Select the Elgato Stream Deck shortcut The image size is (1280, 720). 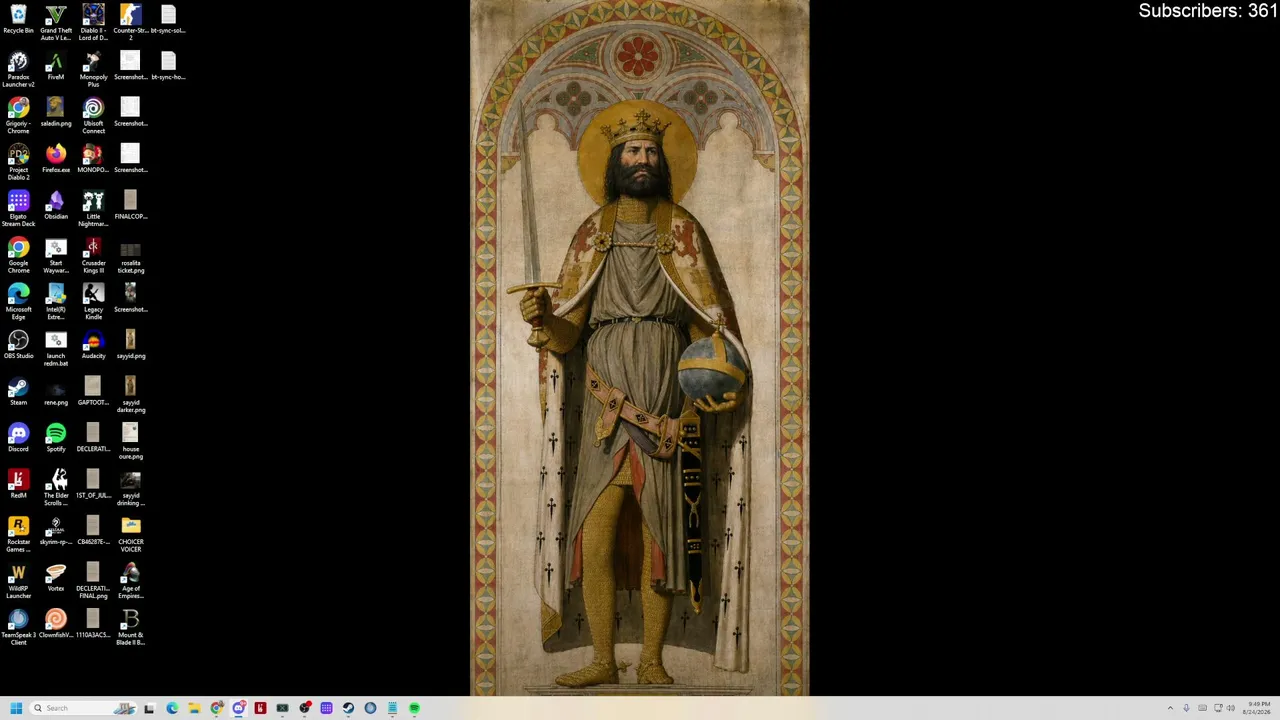pos(18,208)
